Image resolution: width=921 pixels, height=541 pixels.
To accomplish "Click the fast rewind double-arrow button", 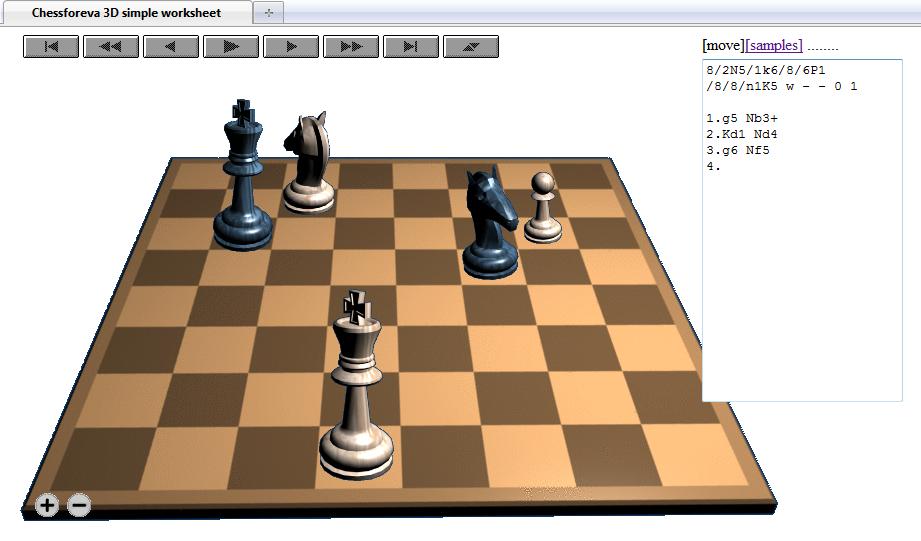I will click(x=111, y=46).
